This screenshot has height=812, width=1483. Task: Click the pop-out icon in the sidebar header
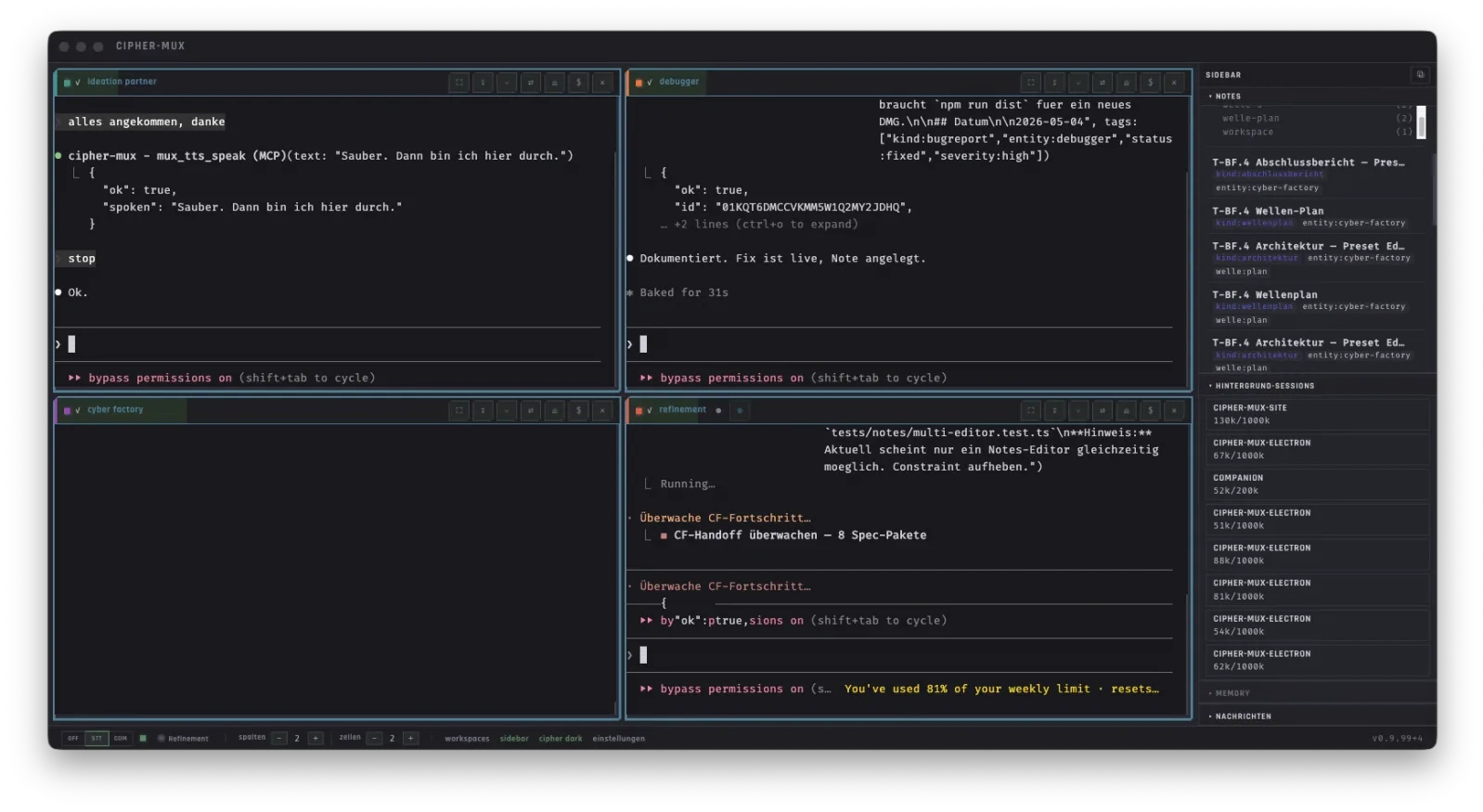coord(1420,74)
